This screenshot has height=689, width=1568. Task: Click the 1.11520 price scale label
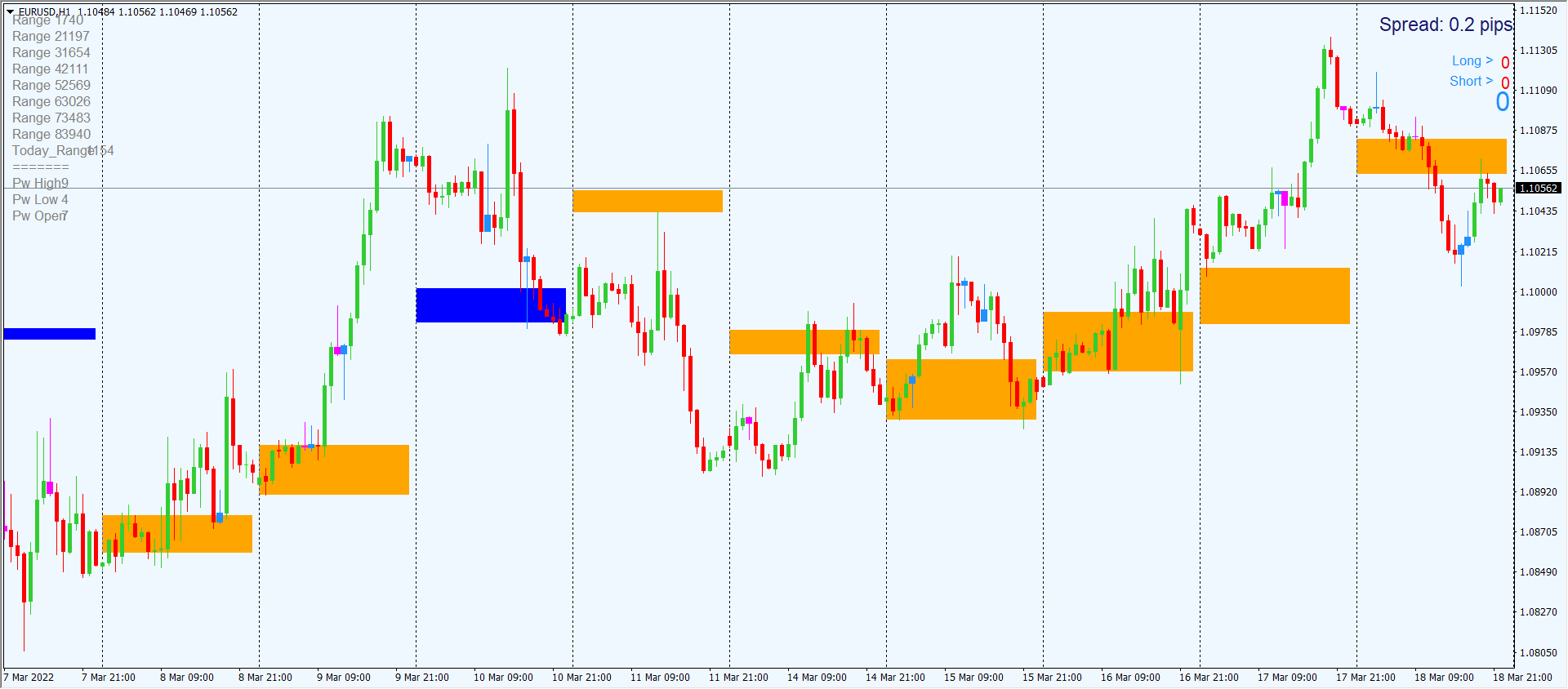[x=1538, y=11]
